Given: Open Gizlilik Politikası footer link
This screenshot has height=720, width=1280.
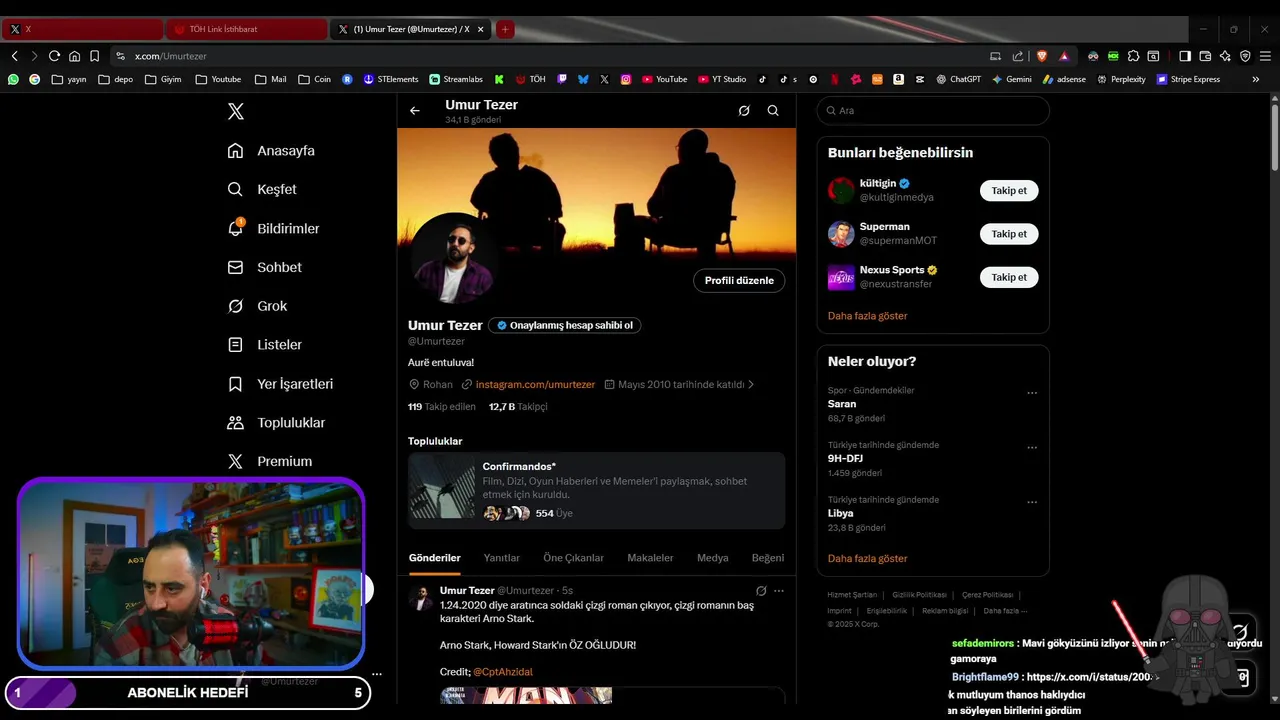Looking at the screenshot, I should (919, 595).
